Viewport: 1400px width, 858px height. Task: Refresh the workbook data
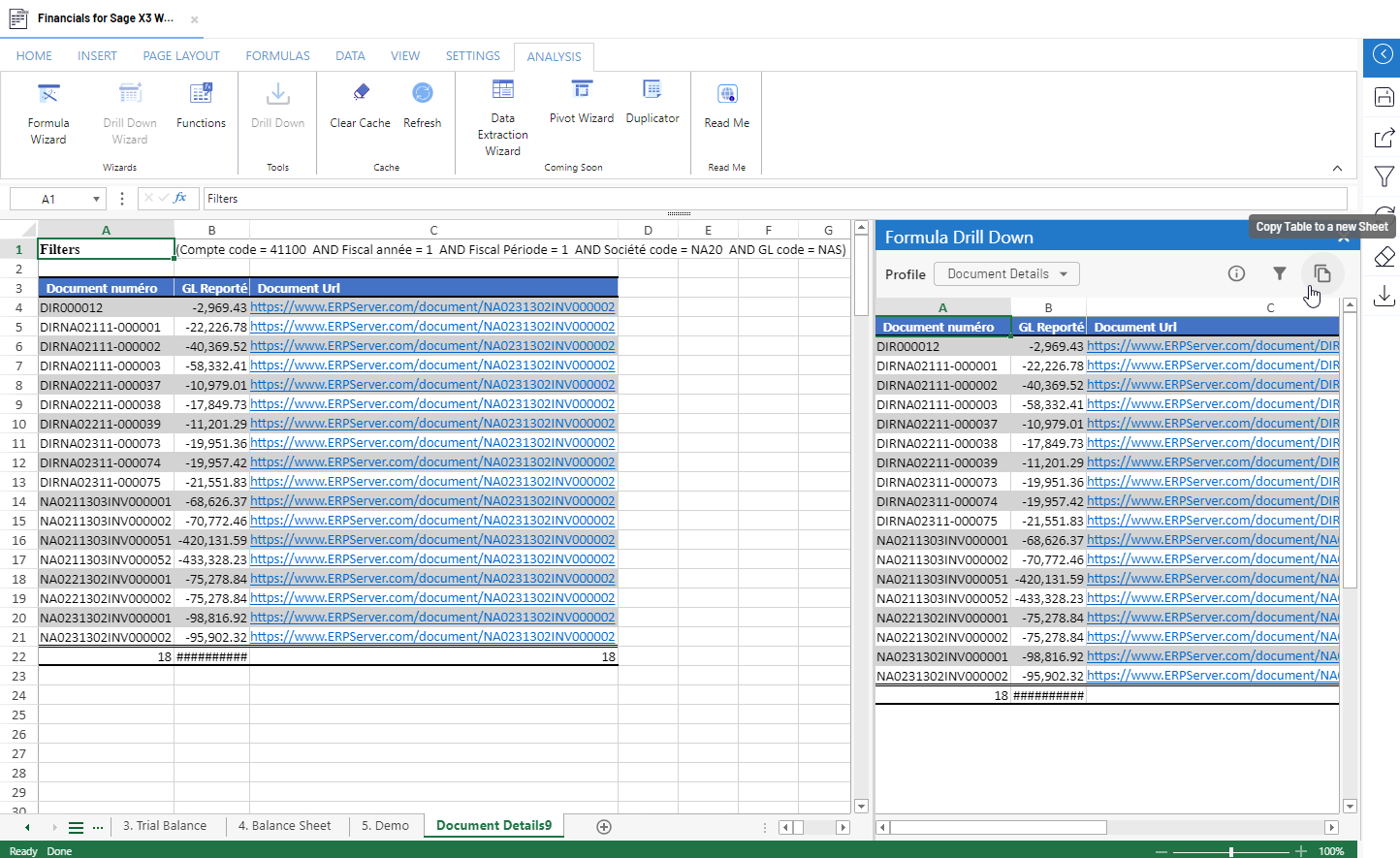(422, 106)
